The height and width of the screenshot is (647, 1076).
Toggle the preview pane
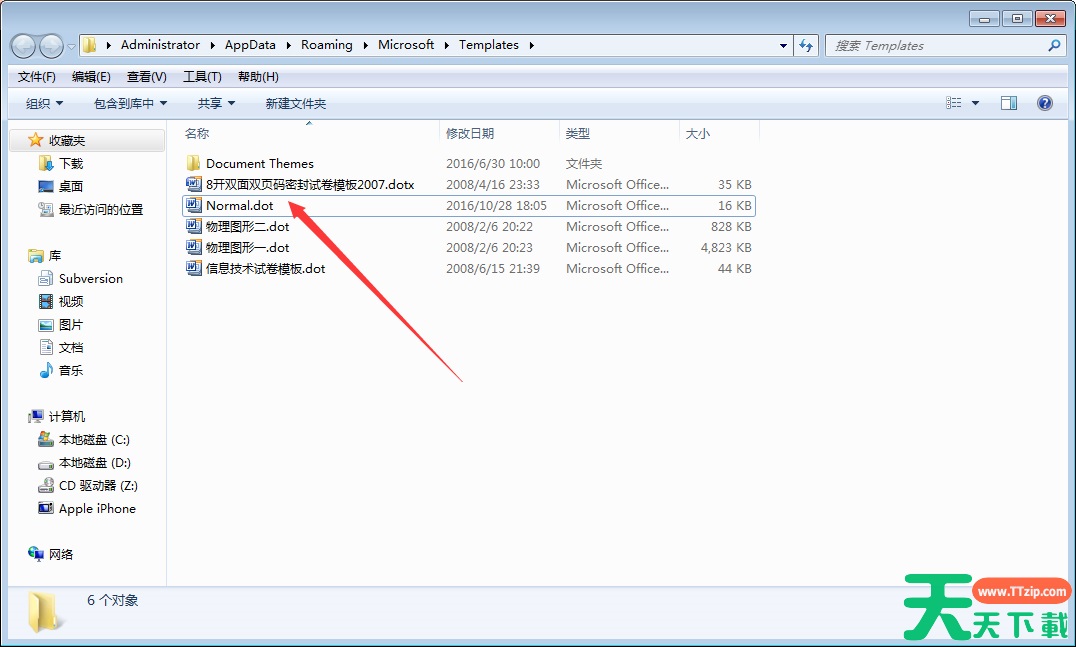(x=1009, y=104)
